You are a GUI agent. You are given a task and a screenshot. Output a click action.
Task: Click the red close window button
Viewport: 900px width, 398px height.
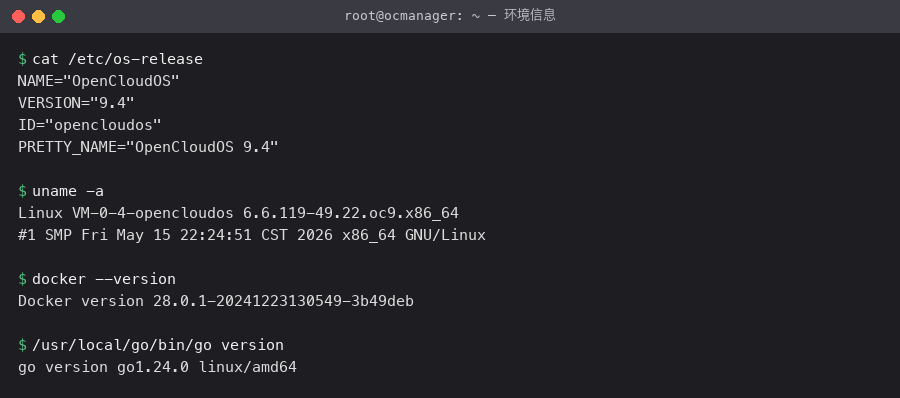pos(18,17)
